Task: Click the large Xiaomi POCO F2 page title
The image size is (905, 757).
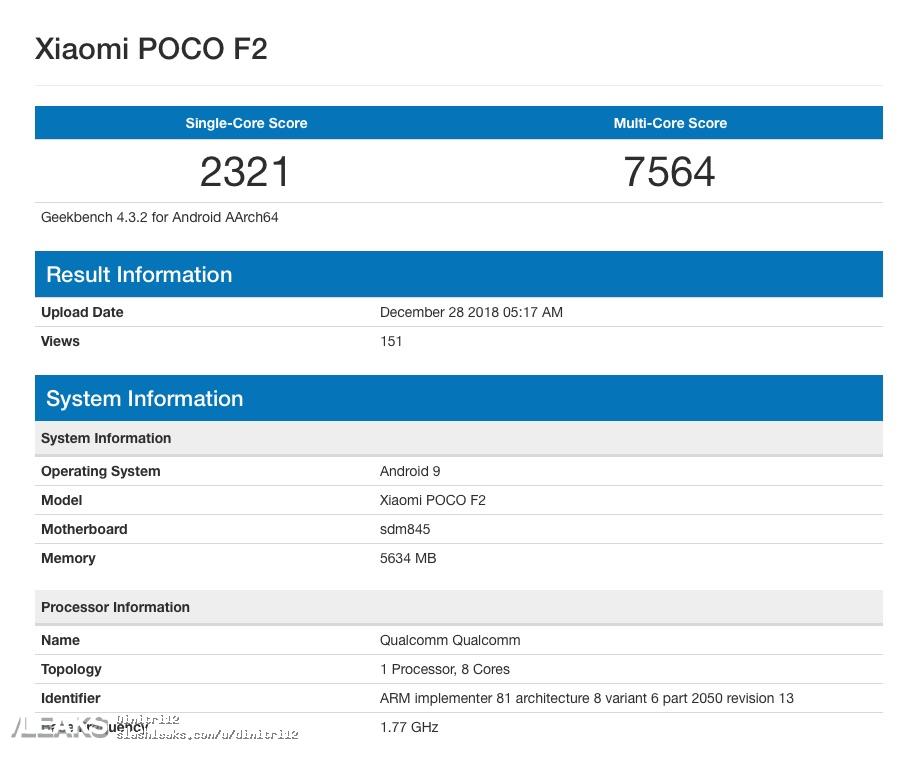Action: point(151,49)
